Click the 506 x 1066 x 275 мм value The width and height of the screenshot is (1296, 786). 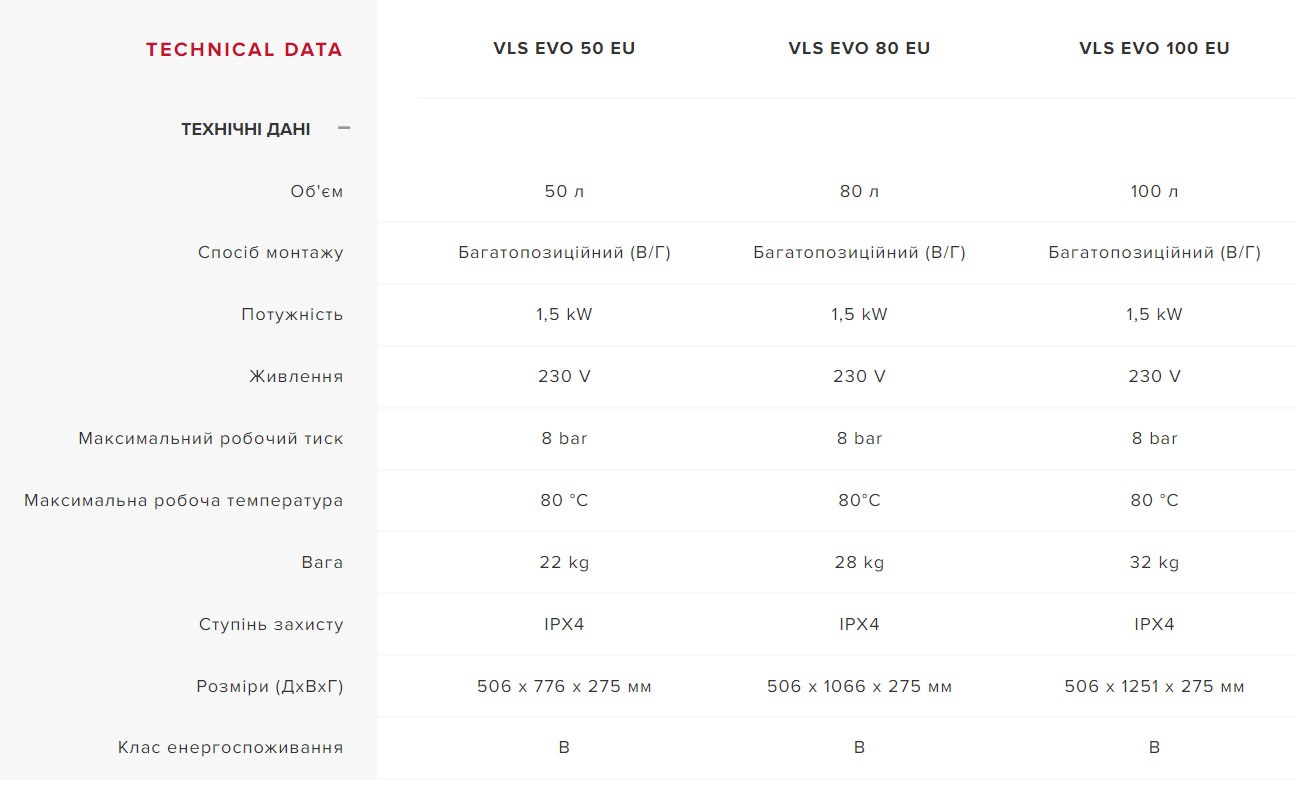click(x=859, y=686)
